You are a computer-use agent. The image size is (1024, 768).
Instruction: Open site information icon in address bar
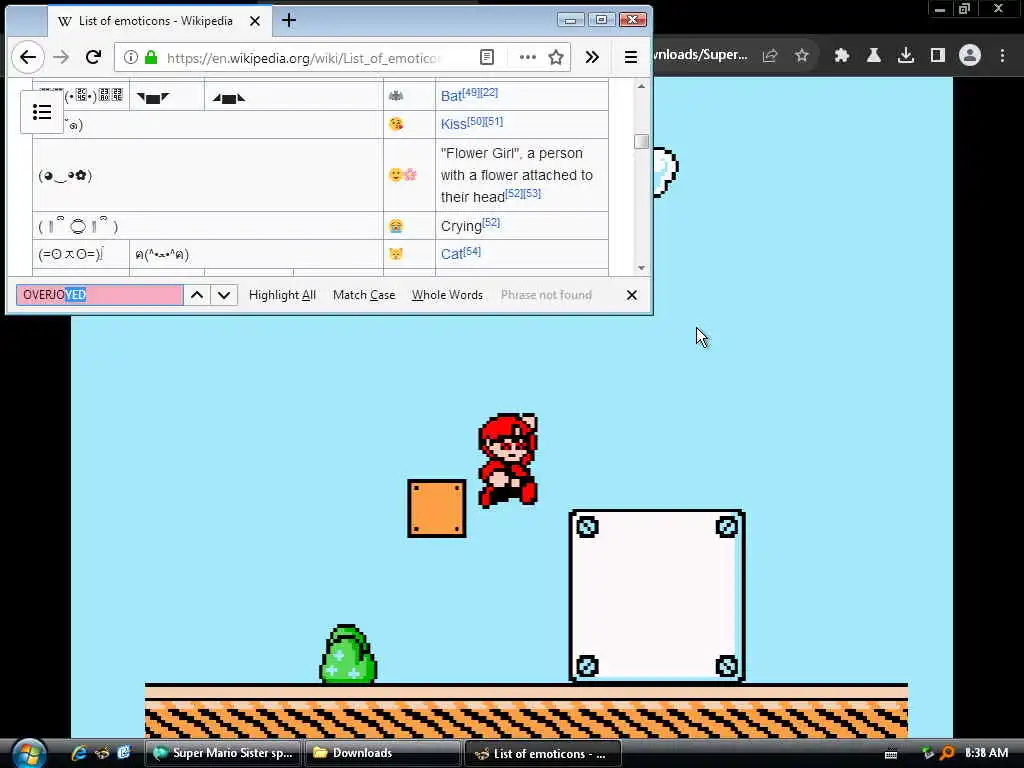tap(131, 57)
